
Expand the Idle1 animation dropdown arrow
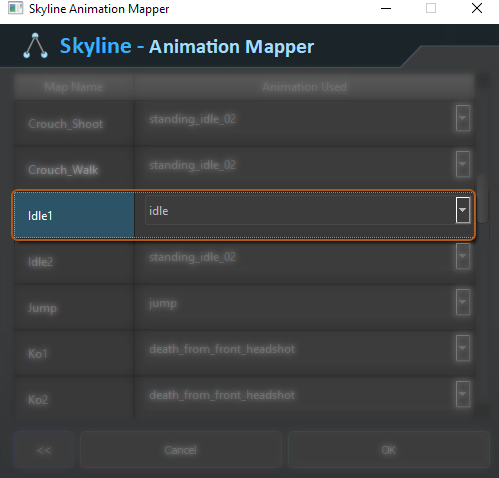pyautogui.click(x=463, y=210)
